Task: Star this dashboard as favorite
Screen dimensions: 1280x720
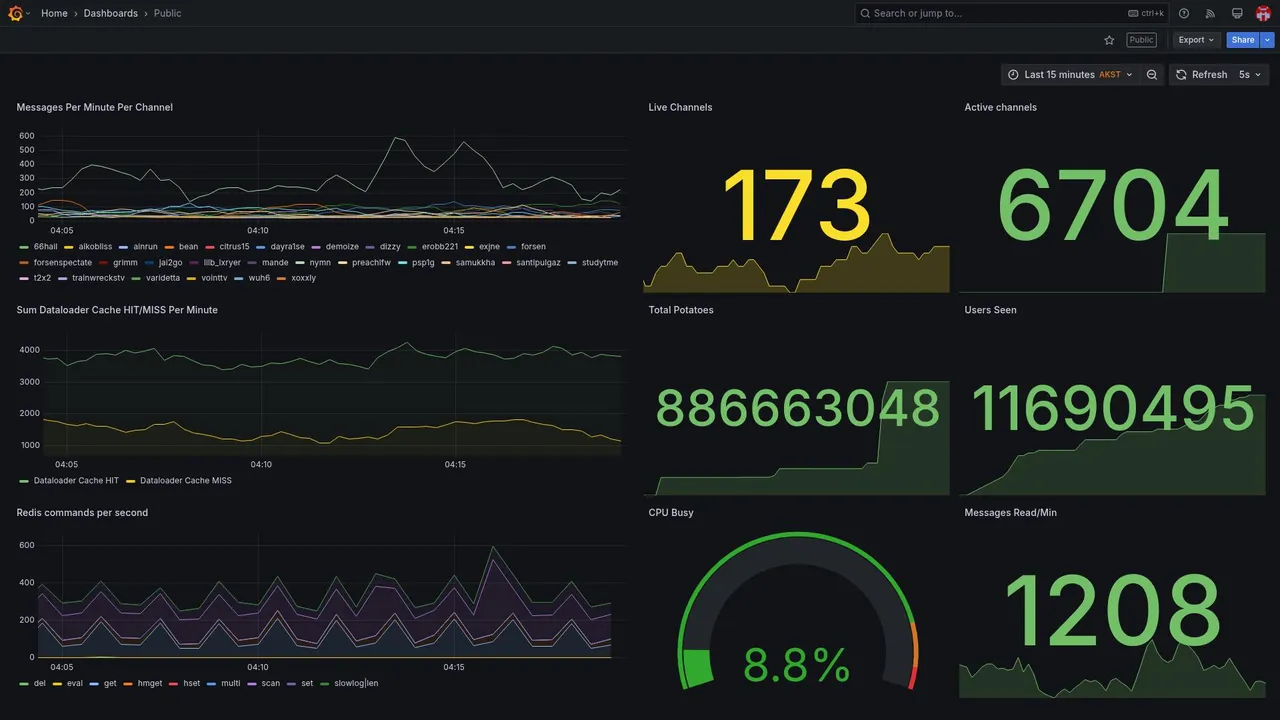Action: point(1109,40)
